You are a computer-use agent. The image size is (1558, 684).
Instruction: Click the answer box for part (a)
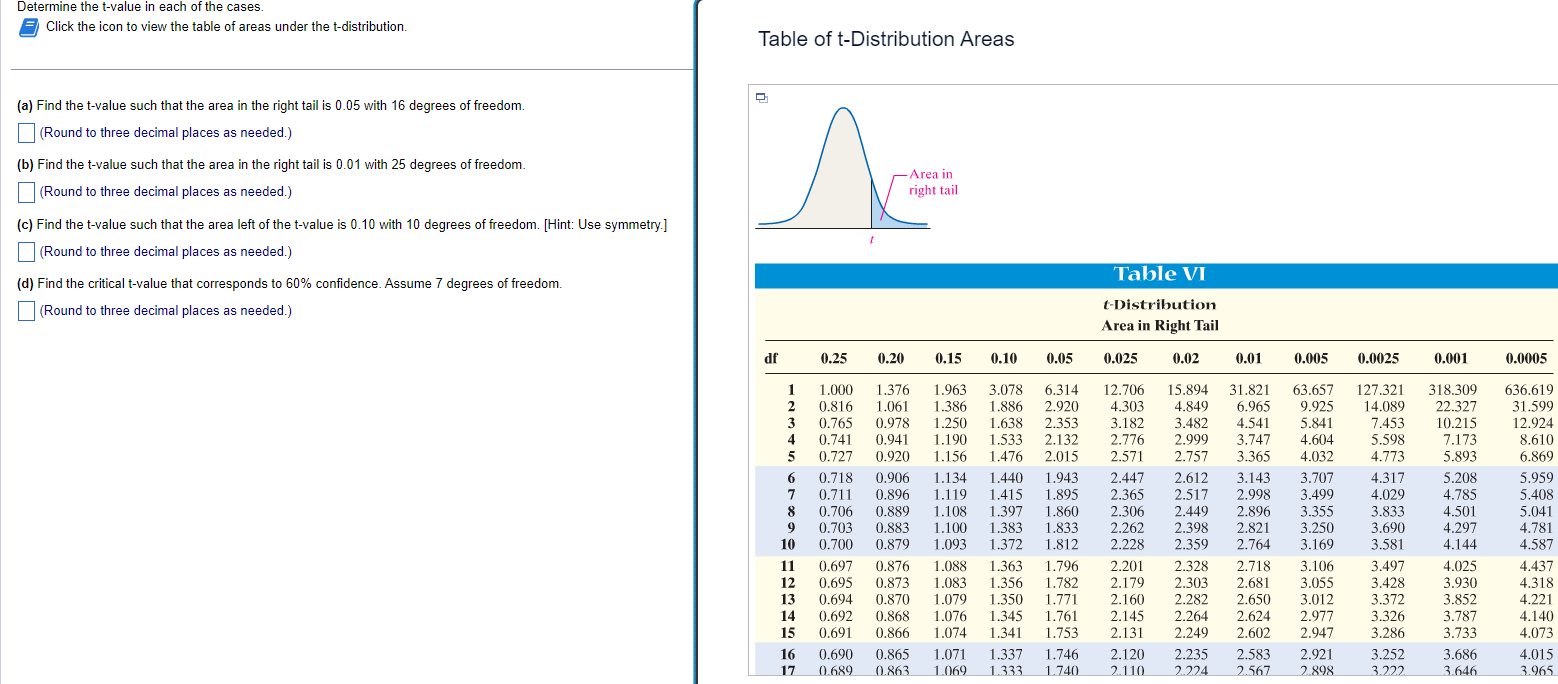coord(24,132)
